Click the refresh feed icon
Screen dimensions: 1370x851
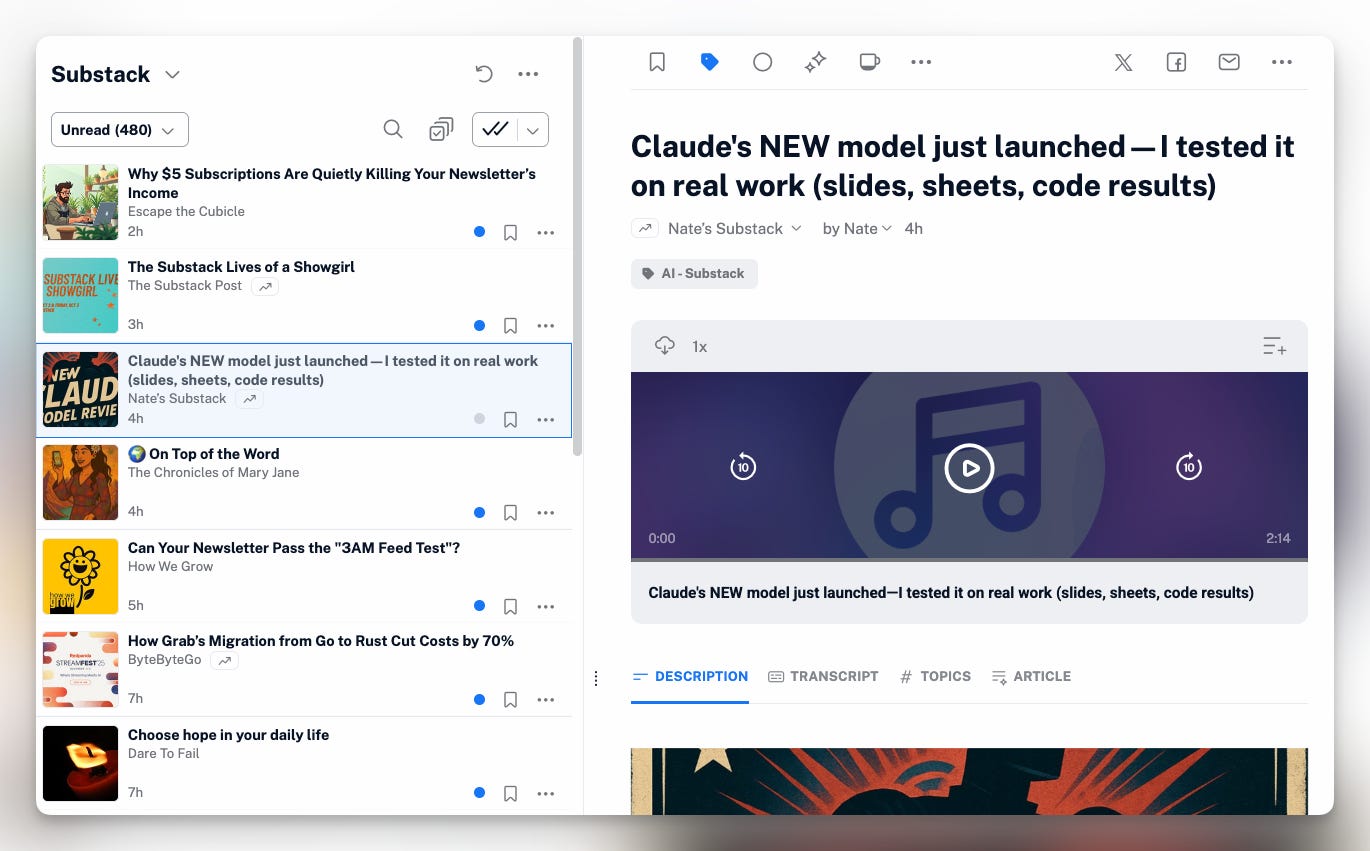click(484, 74)
